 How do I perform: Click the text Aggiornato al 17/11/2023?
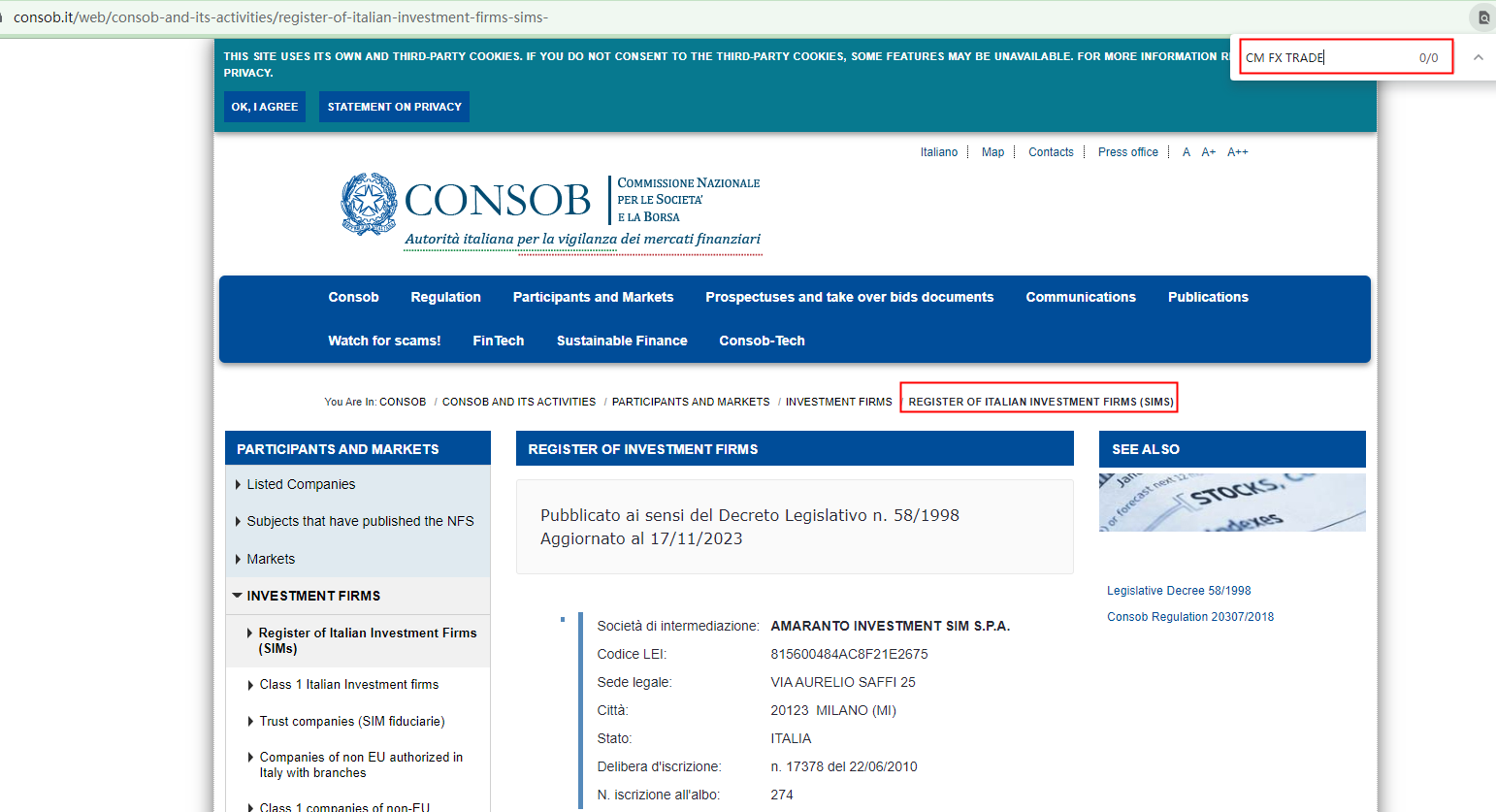click(x=641, y=538)
